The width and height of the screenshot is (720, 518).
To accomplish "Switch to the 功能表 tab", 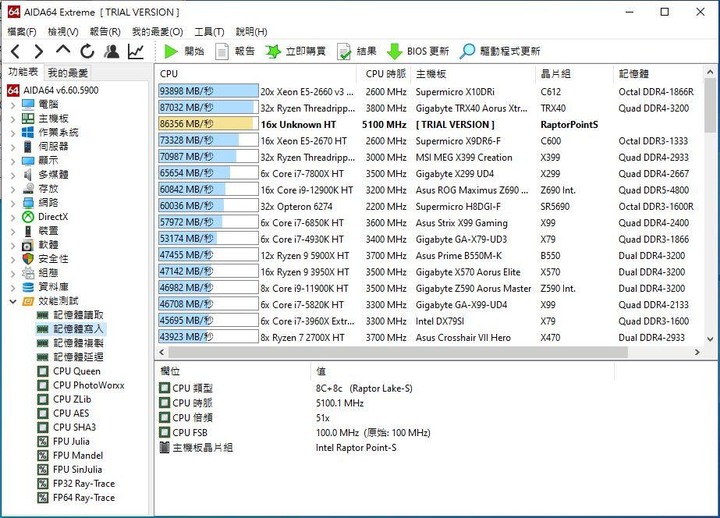I will click(23, 72).
